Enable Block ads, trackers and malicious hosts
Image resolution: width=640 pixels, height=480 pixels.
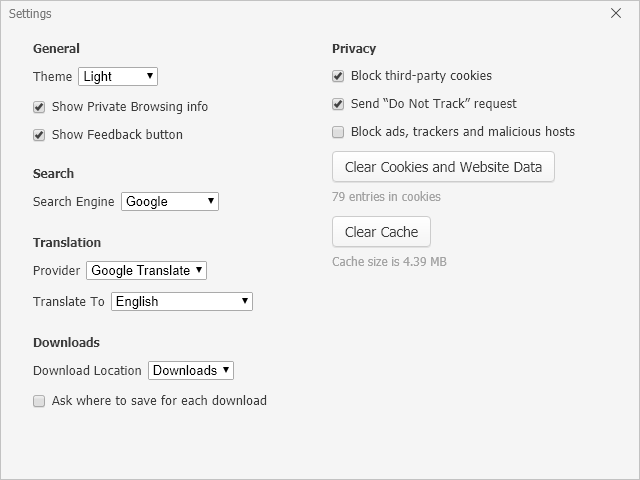(x=338, y=132)
